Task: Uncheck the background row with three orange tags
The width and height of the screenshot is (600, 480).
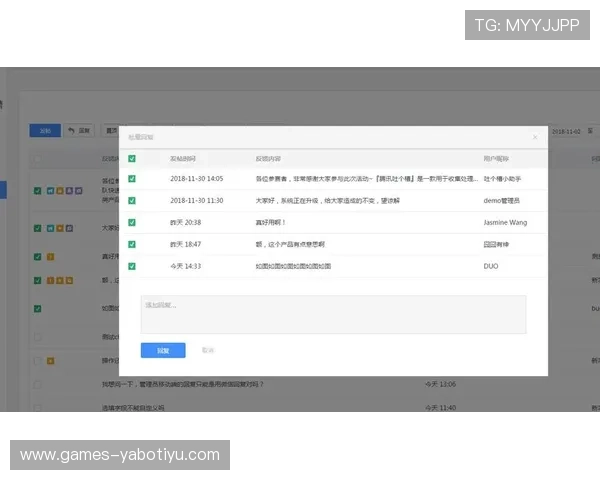Action: 38,280
